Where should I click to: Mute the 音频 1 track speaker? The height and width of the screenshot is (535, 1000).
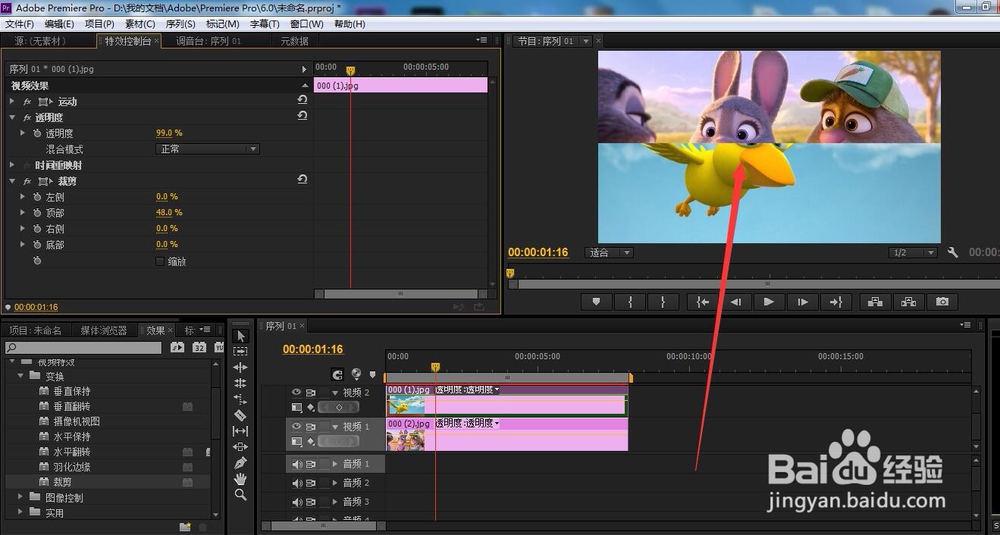[297, 464]
